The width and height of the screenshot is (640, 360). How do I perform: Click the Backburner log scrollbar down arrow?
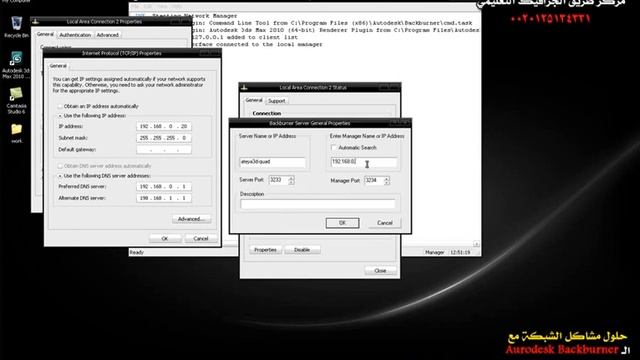pos(476,244)
